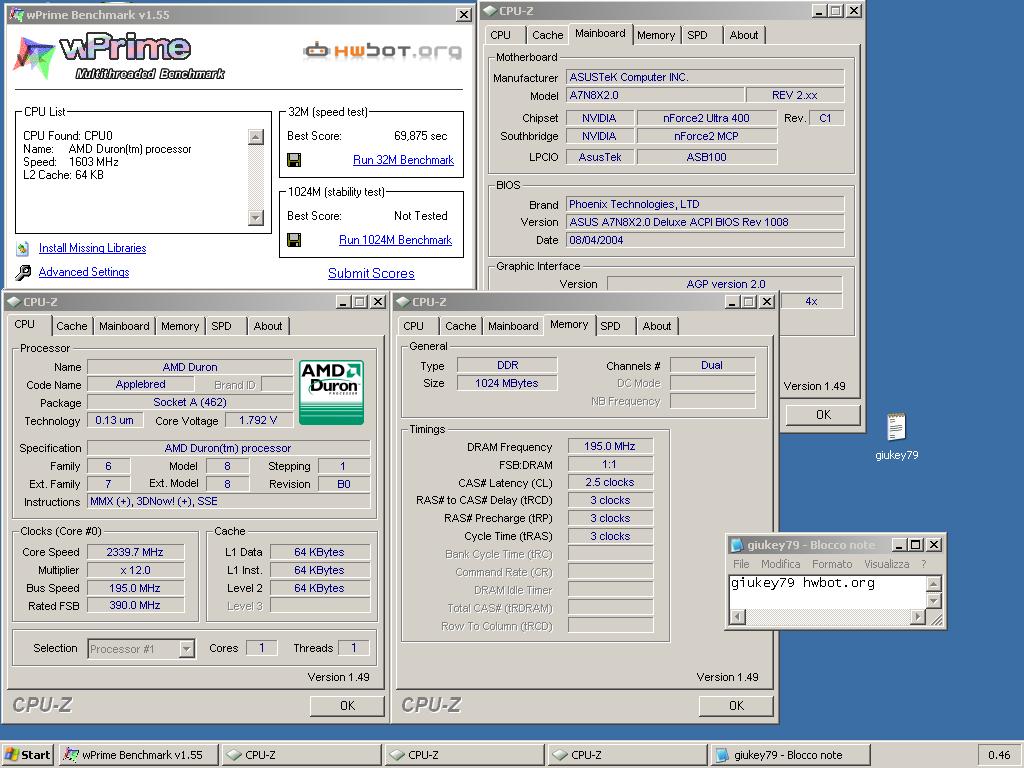Click the floppy save icon for the 1024M score
The height and width of the screenshot is (768, 1024).
(294, 240)
